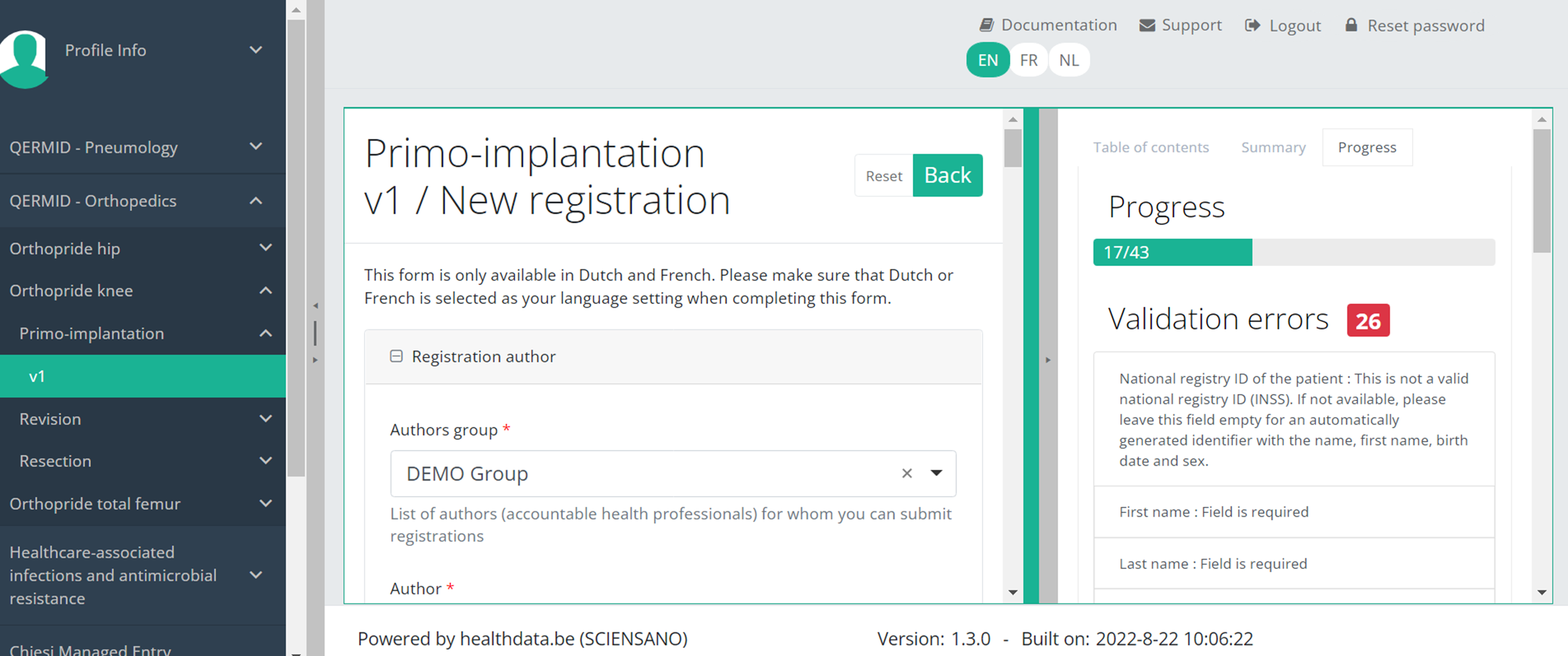
Task: Switch to the Summary tab
Action: pos(1273,147)
